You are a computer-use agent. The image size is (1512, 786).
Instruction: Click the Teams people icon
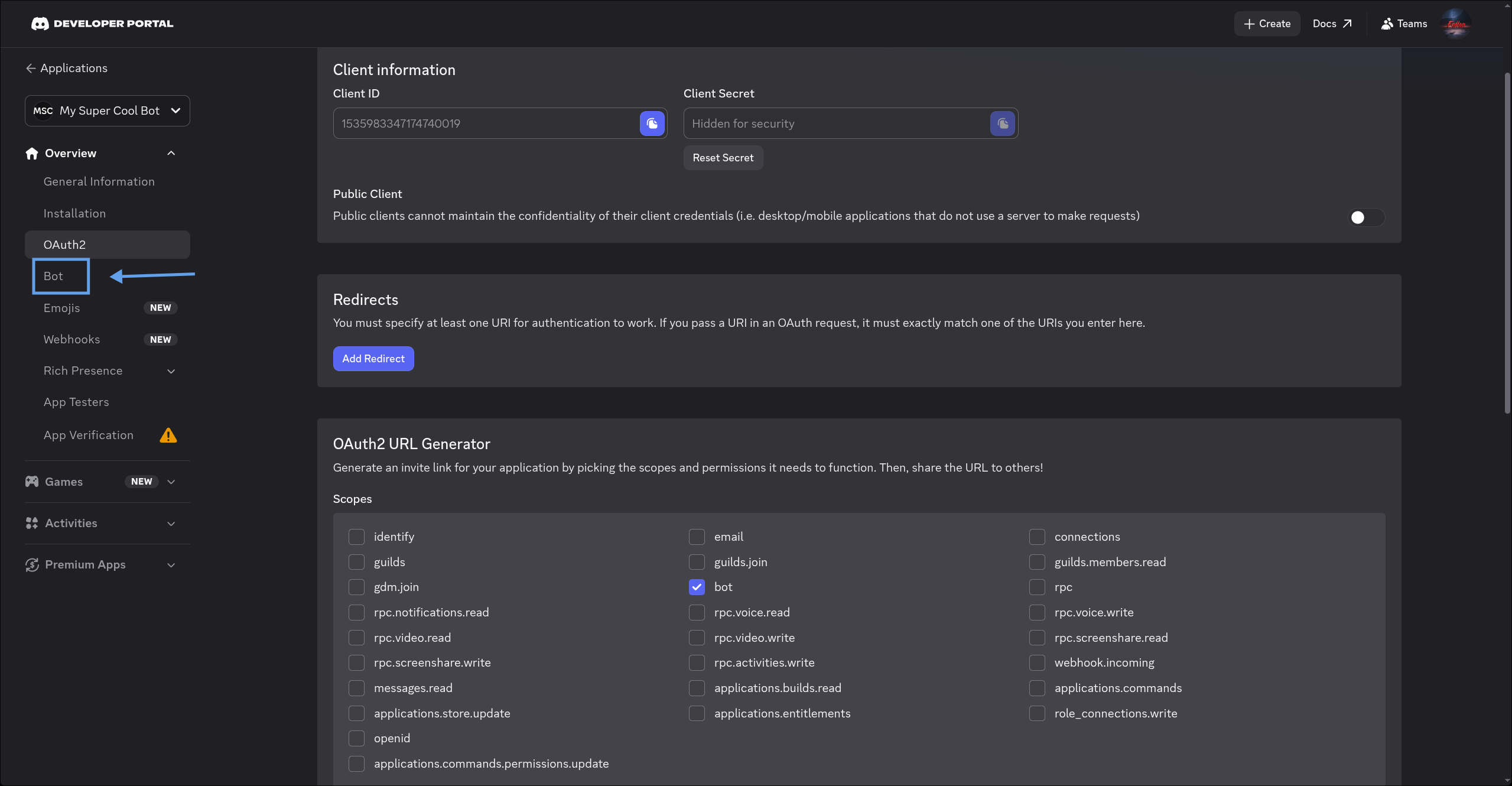(x=1387, y=24)
